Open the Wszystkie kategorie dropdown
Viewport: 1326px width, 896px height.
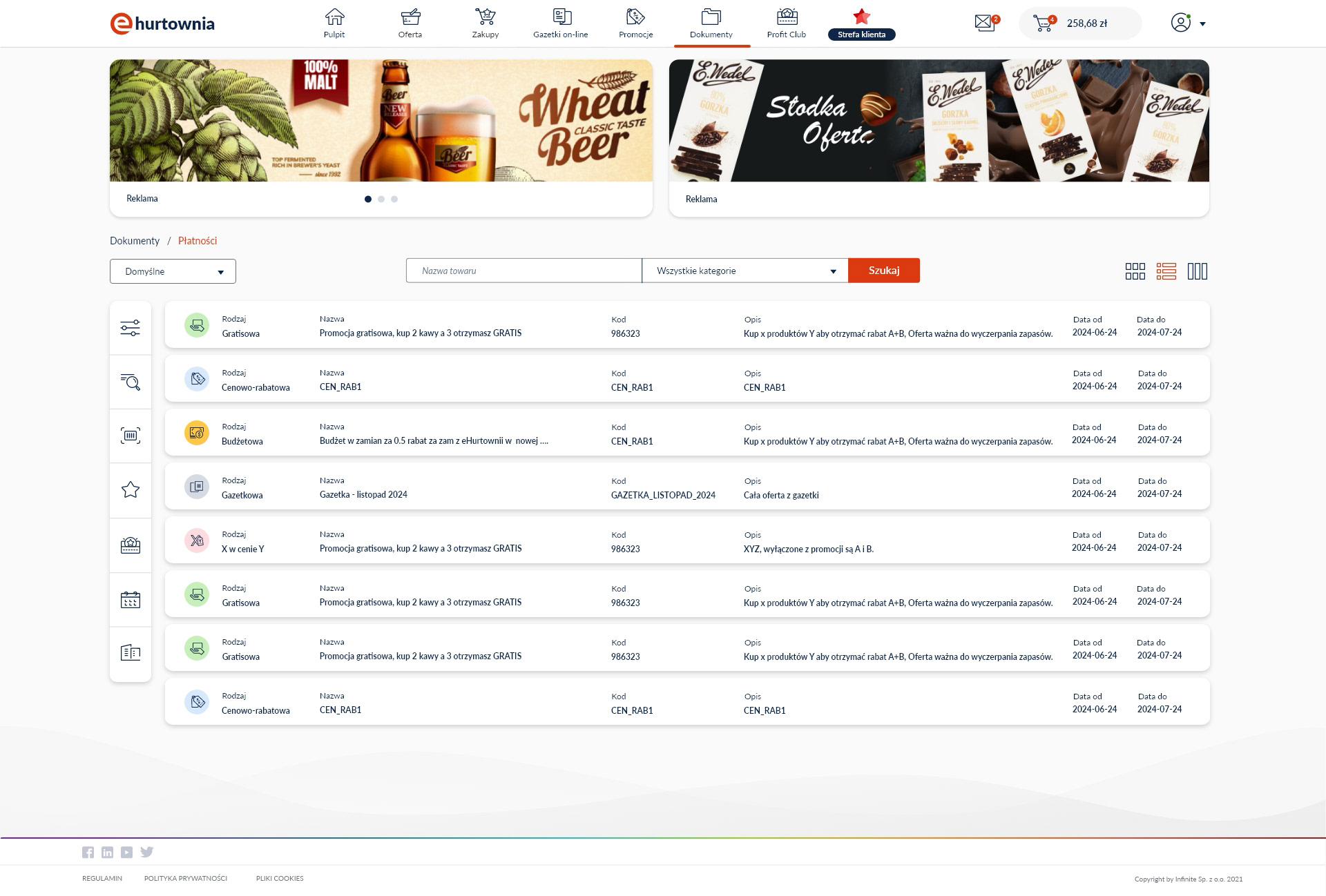pyautogui.click(x=744, y=271)
